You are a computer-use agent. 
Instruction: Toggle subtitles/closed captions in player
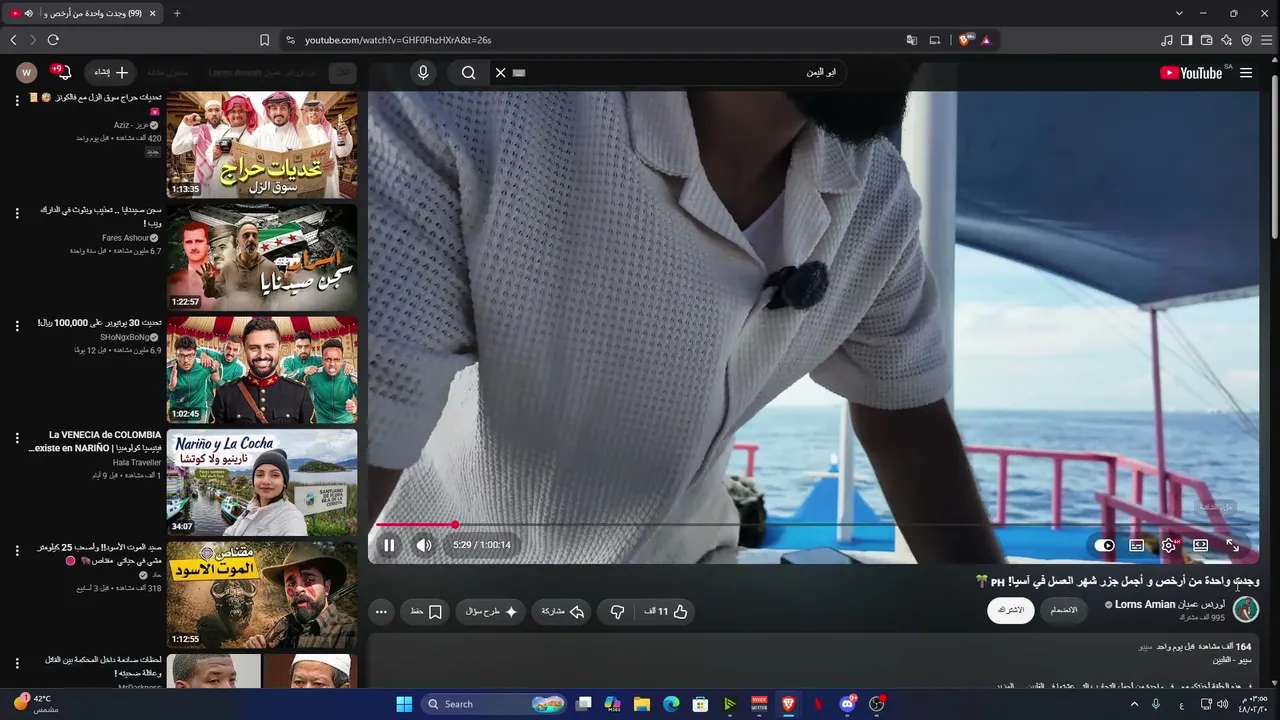pos(1137,545)
